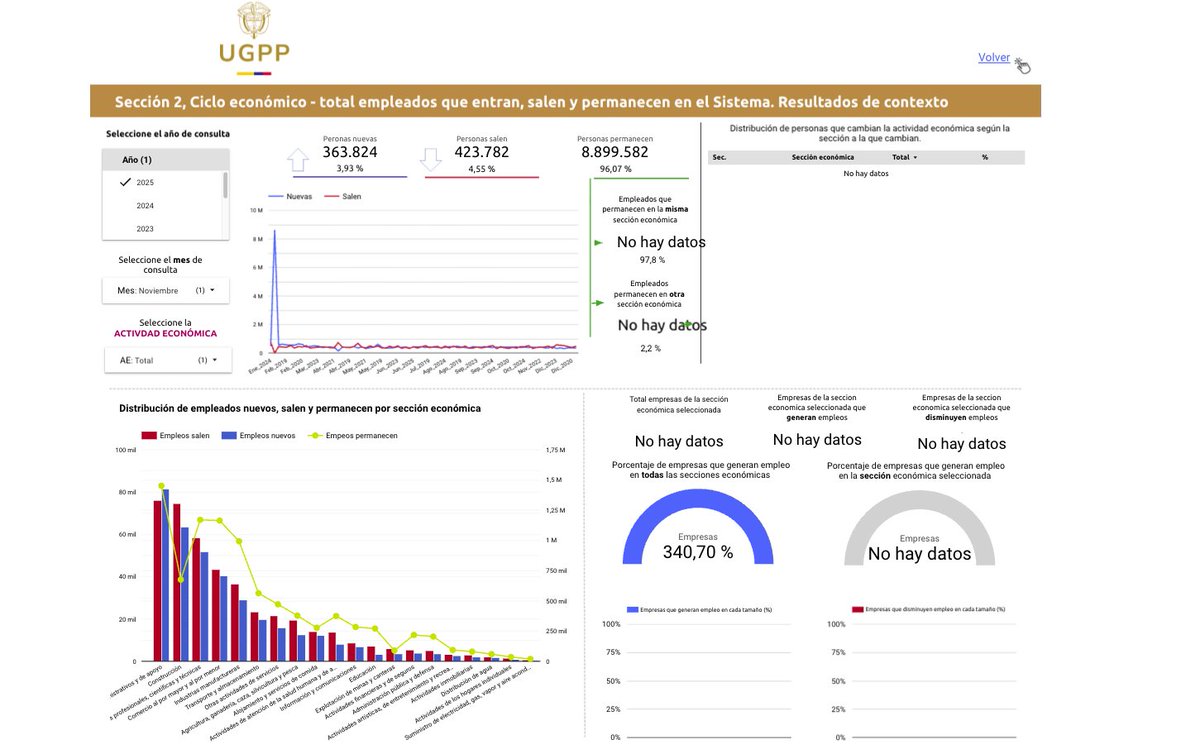Image resolution: width=1200 pixels, height=754 pixels.
Task: Click the 363.824 Personas nuevas value
Action: [x=350, y=153]
